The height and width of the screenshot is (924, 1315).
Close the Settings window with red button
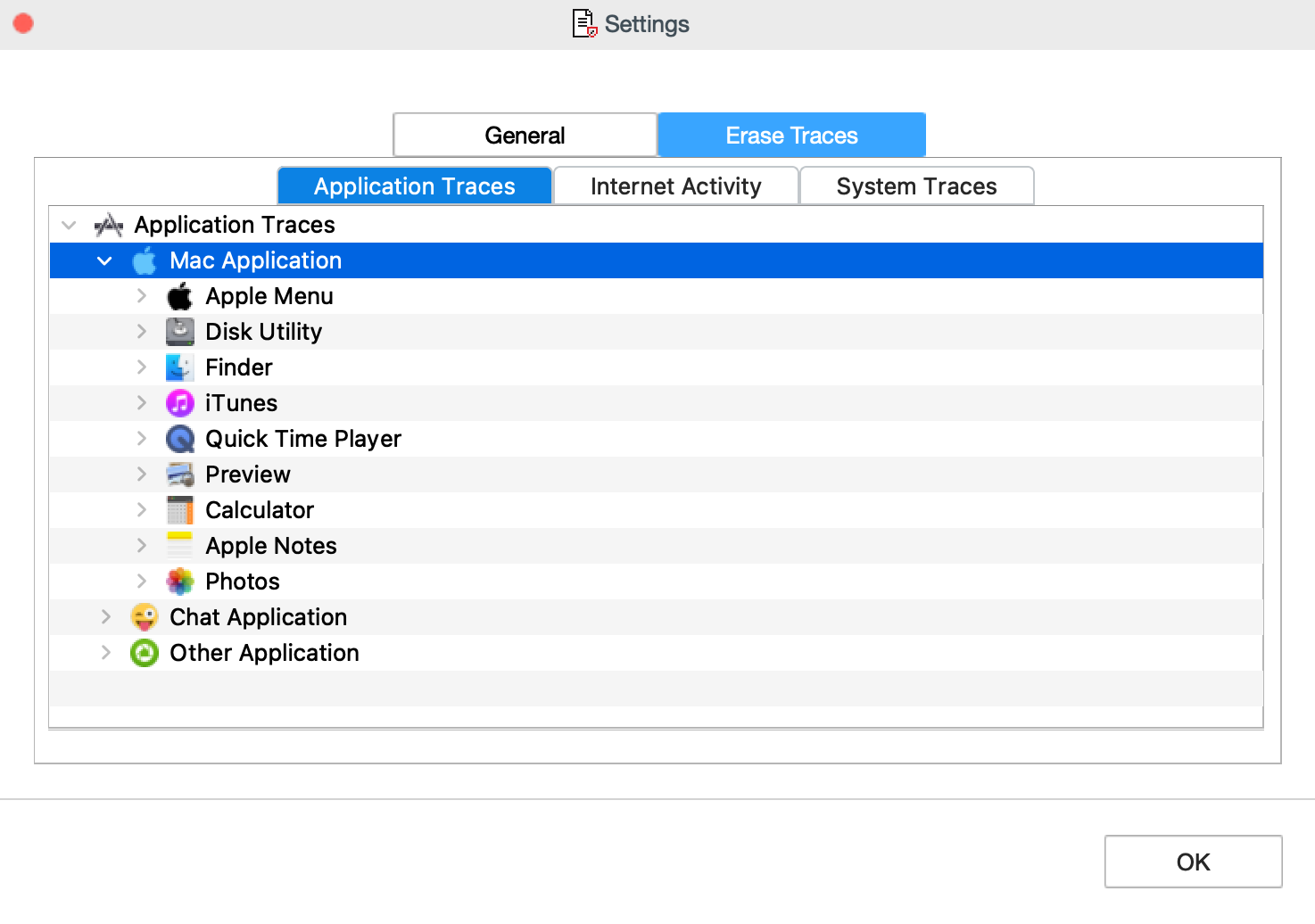click(24, 23)
